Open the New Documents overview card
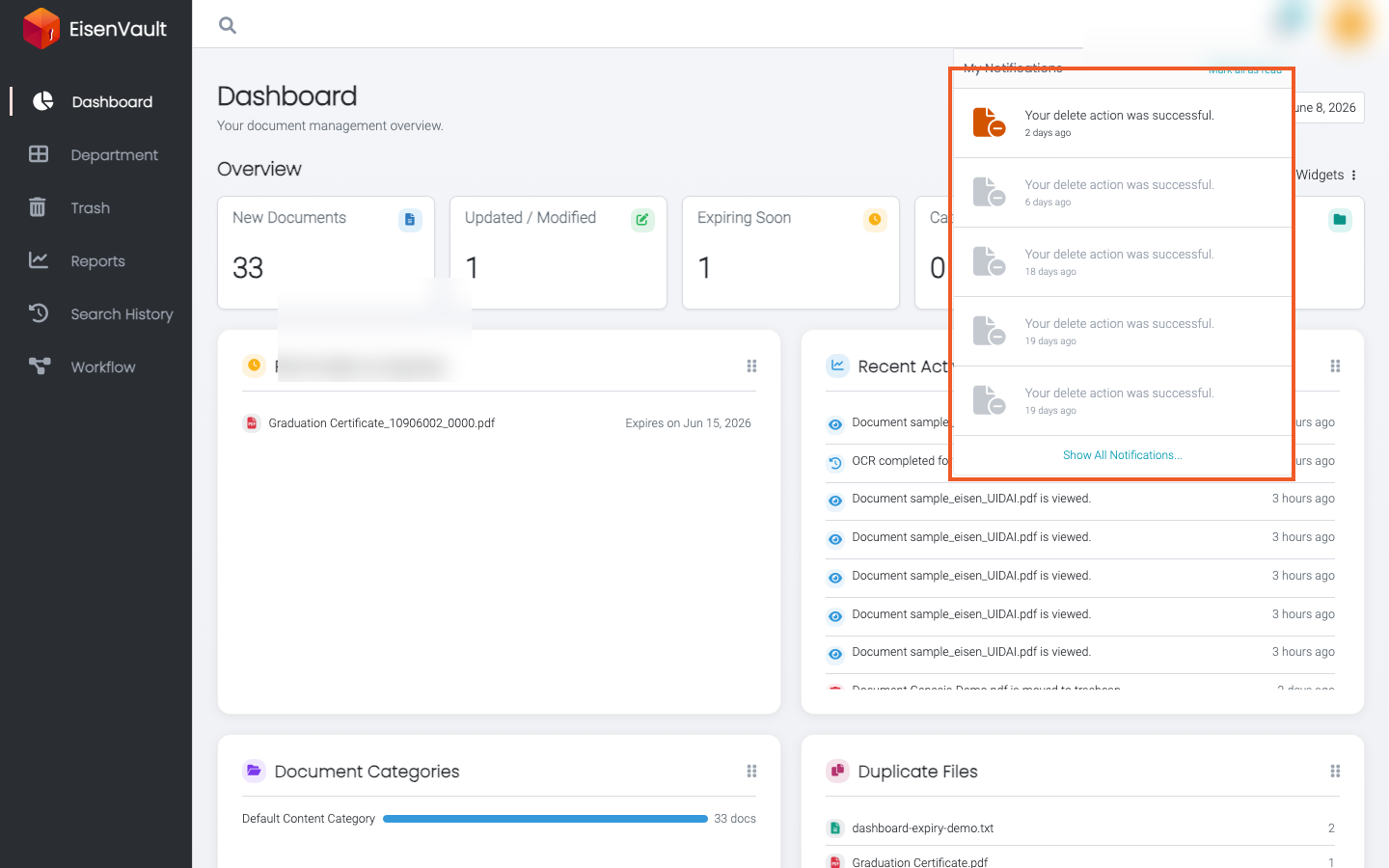Screen dimensions: 1389x868 point(326,253)
